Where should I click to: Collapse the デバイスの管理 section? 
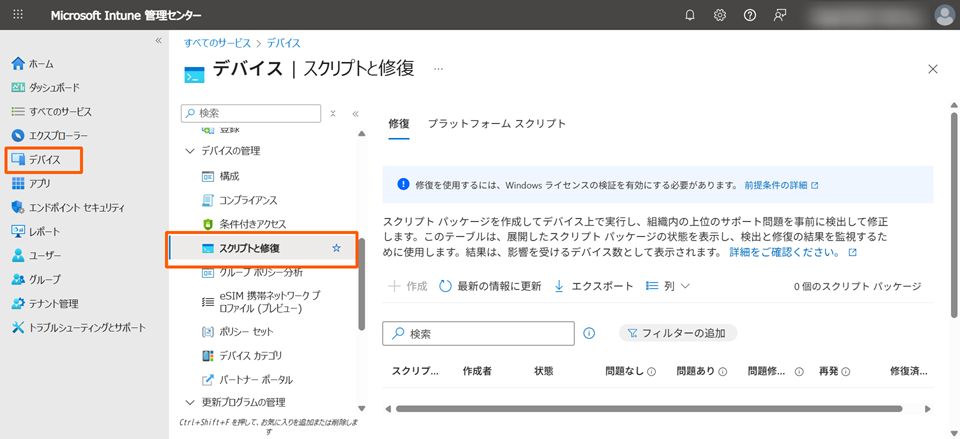pos(191,151)
